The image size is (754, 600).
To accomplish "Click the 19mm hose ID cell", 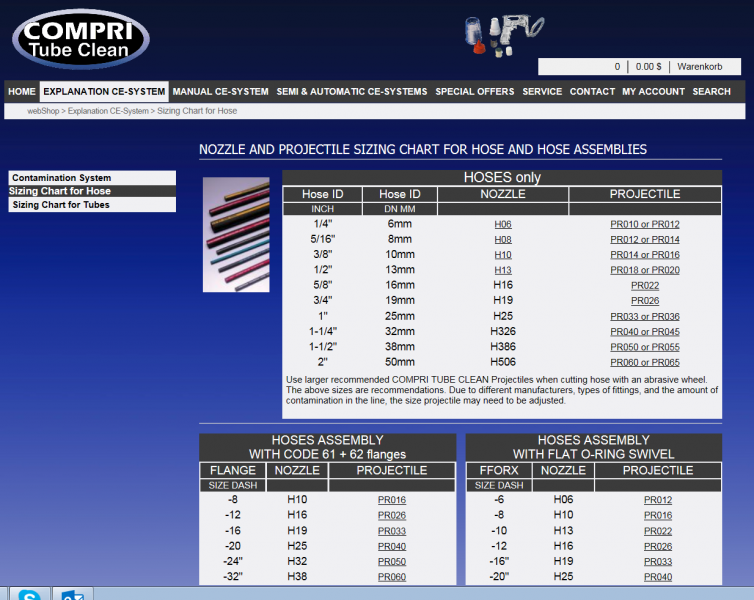I will (400, 300).
